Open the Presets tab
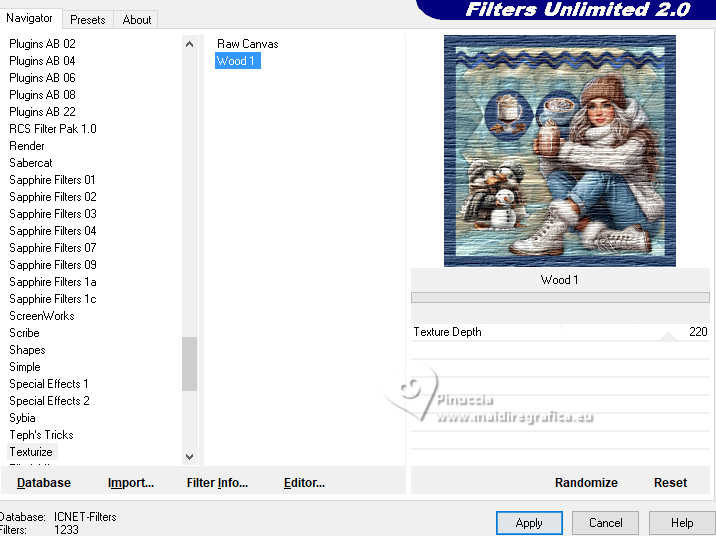Screen dimensions: 716x536 [x=88, y=20]
